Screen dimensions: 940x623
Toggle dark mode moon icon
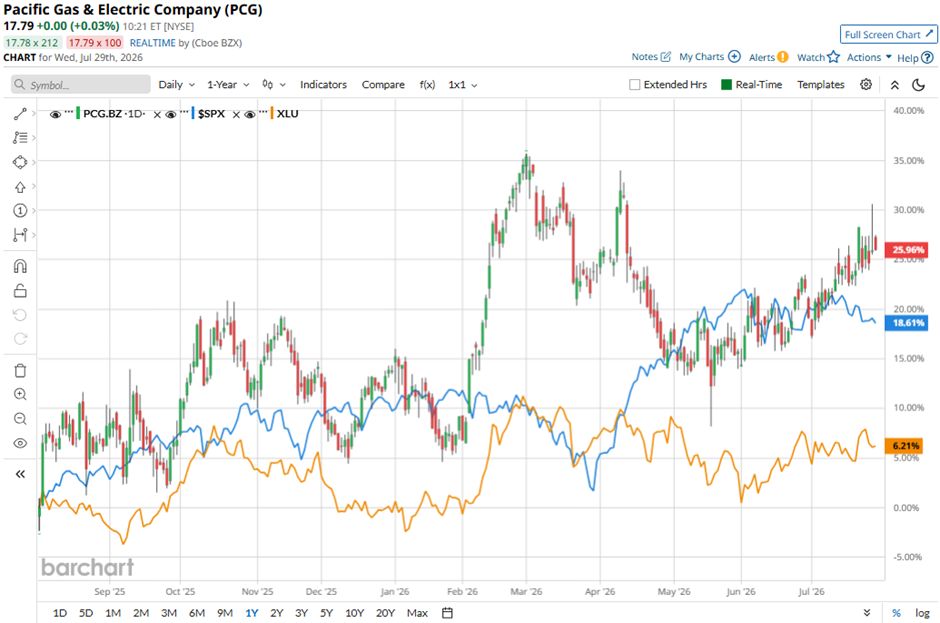coord(918,85)
